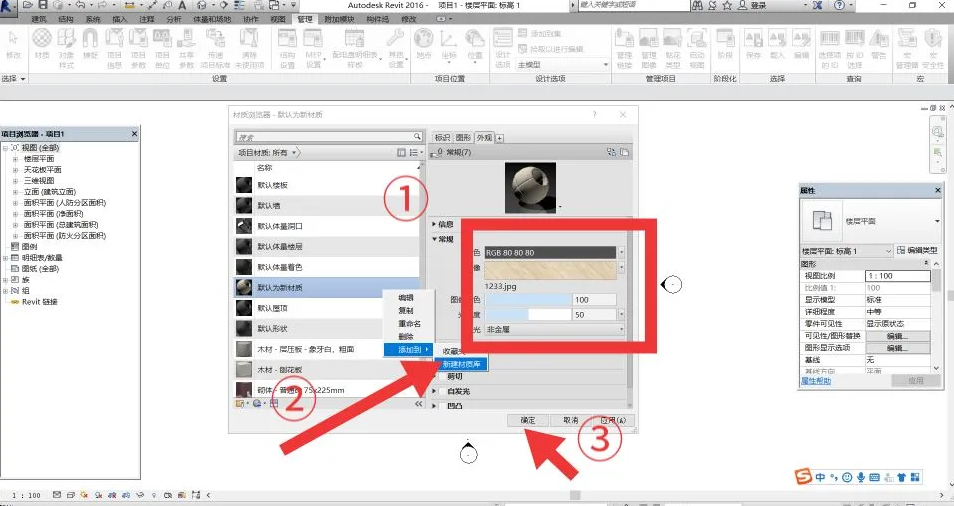Image resolution: width=954 pixels, height=506 pixels.
Task: Open 对象样式 Object Styles ribbon tool
Action: pyautogui.click(x=66, y=48)
